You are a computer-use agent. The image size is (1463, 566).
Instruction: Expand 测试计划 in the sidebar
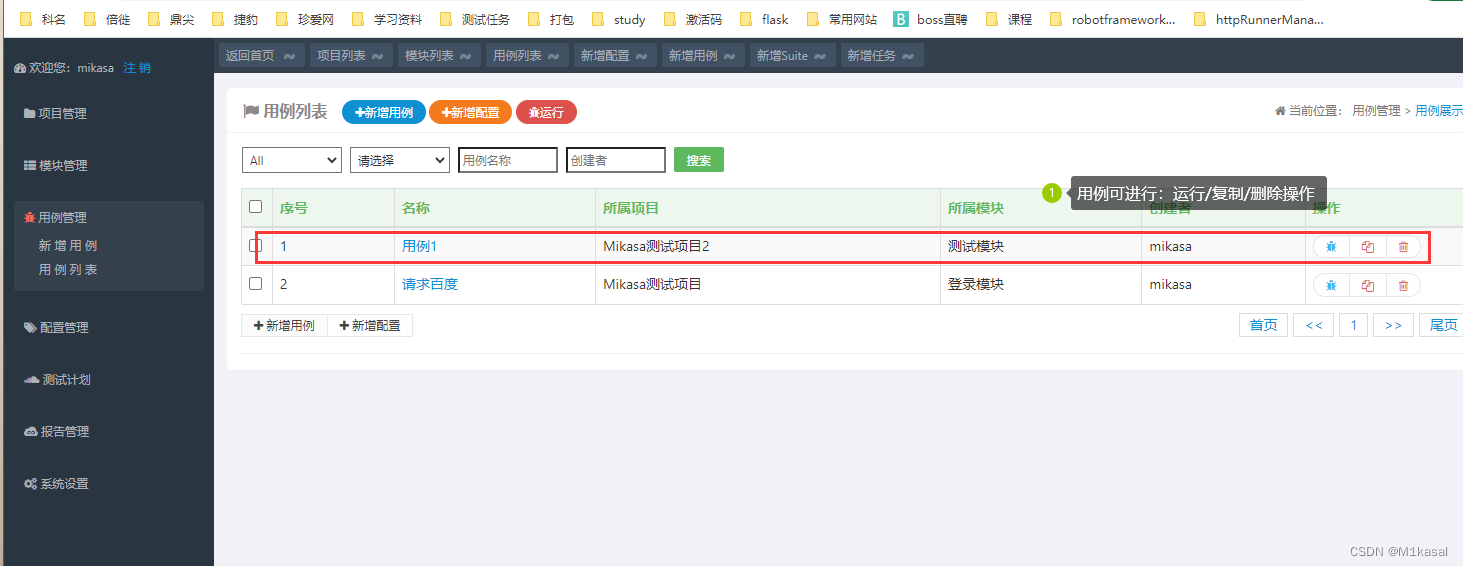(x=58, y=380)
